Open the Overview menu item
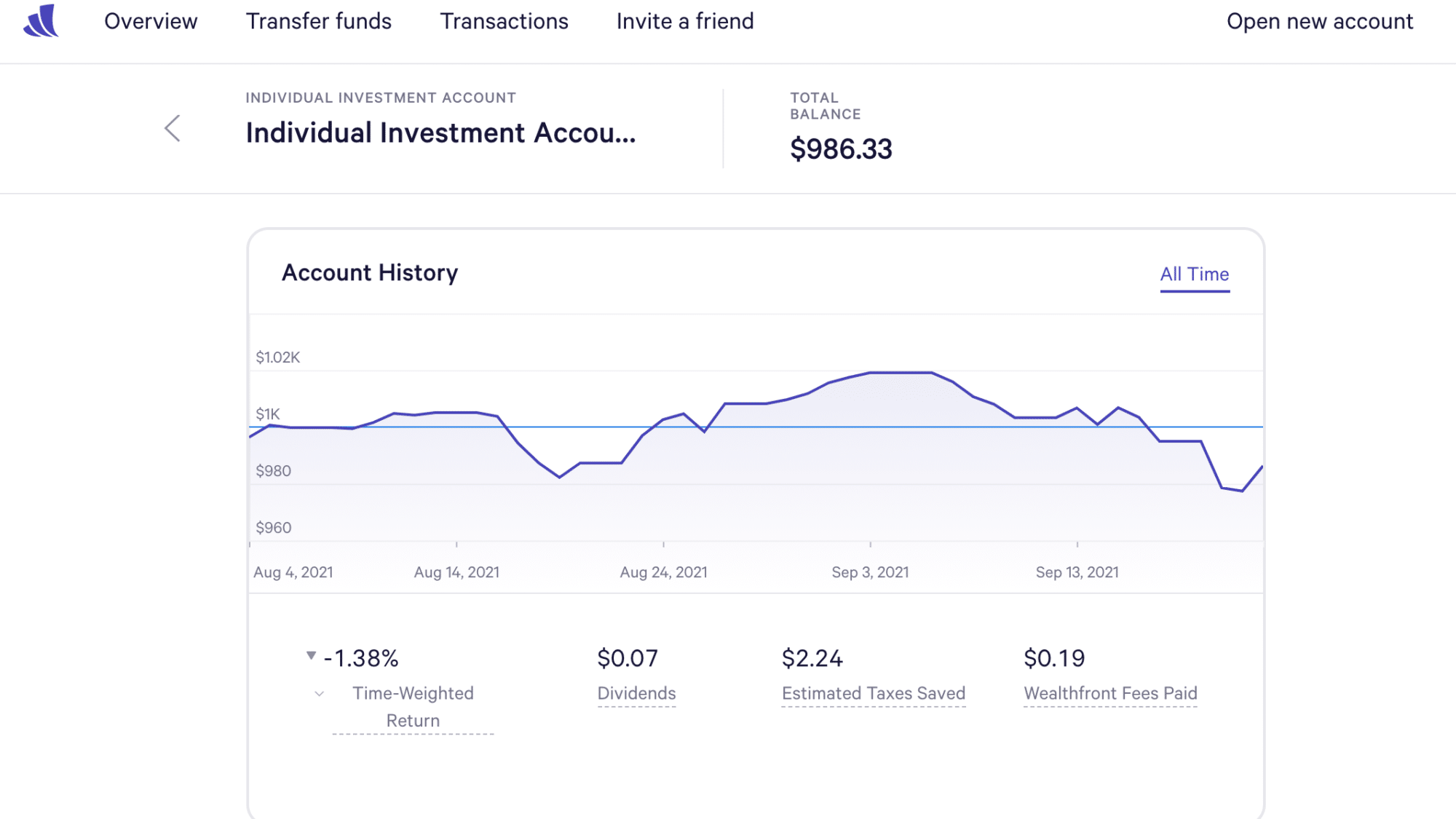 pyautogui.click(x=151, y=21)
